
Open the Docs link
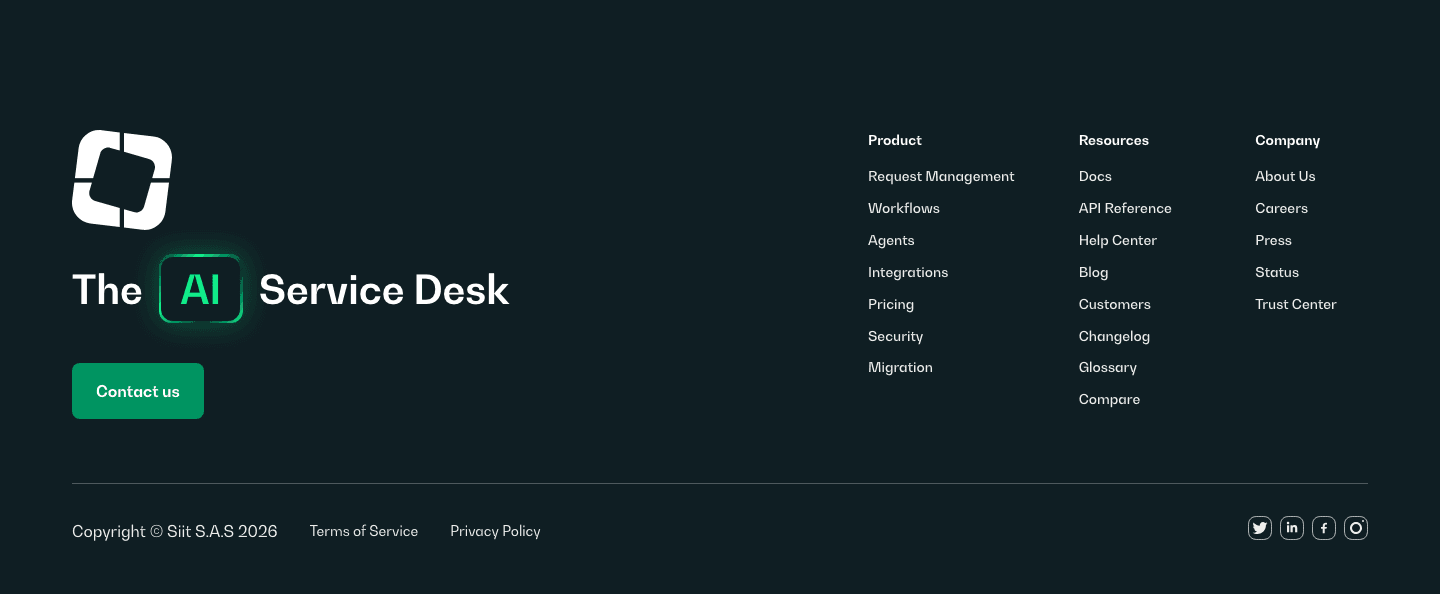(x=1095, y=176)
